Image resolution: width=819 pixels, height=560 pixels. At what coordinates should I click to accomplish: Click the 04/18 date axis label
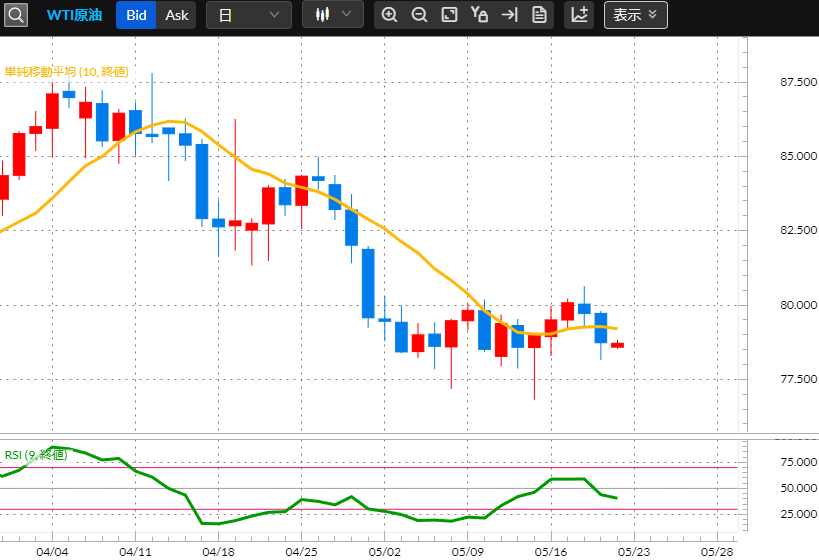click(x=218, y=552)
